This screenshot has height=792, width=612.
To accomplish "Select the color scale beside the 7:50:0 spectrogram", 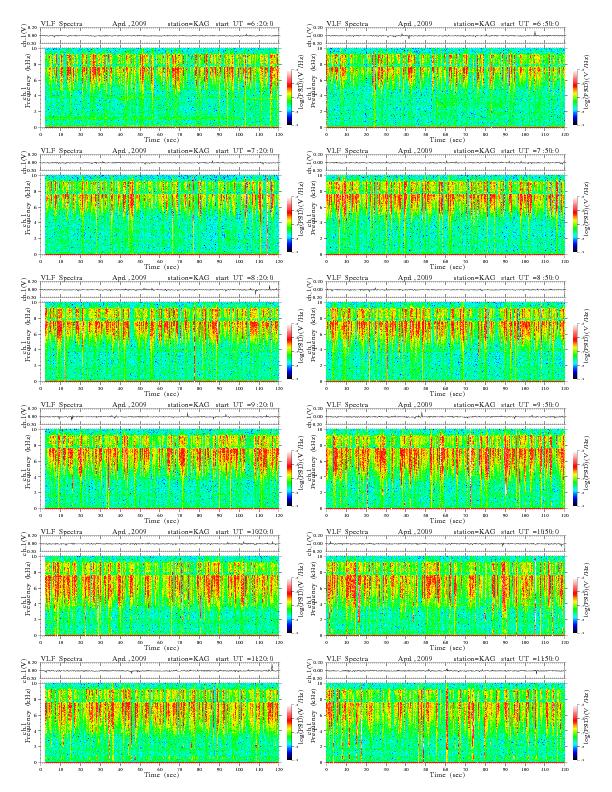I will point(575,224).
